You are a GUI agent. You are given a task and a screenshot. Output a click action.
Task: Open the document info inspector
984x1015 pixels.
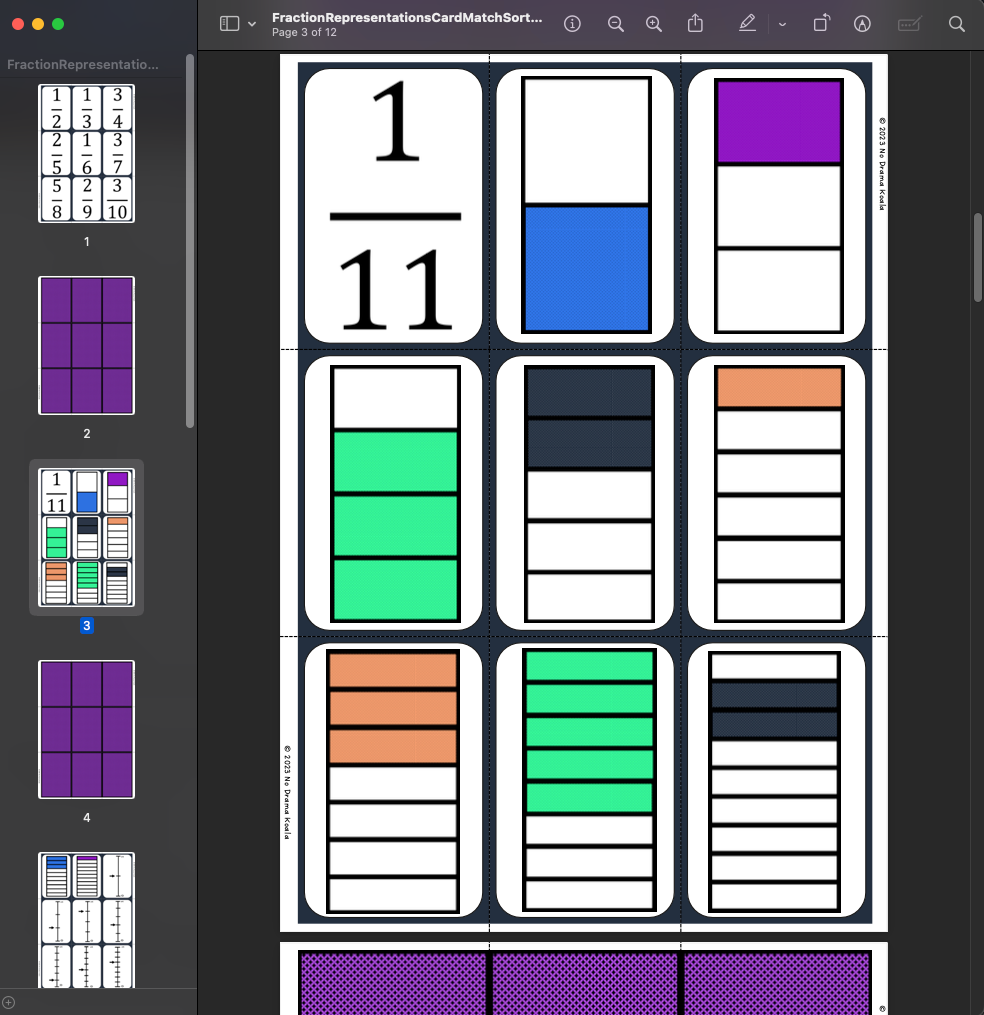(x=571, y=23)
